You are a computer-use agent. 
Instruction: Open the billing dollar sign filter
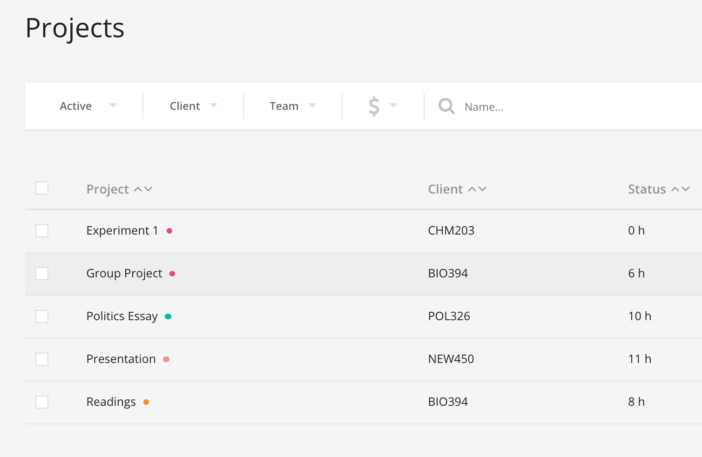tap(382, 106)
